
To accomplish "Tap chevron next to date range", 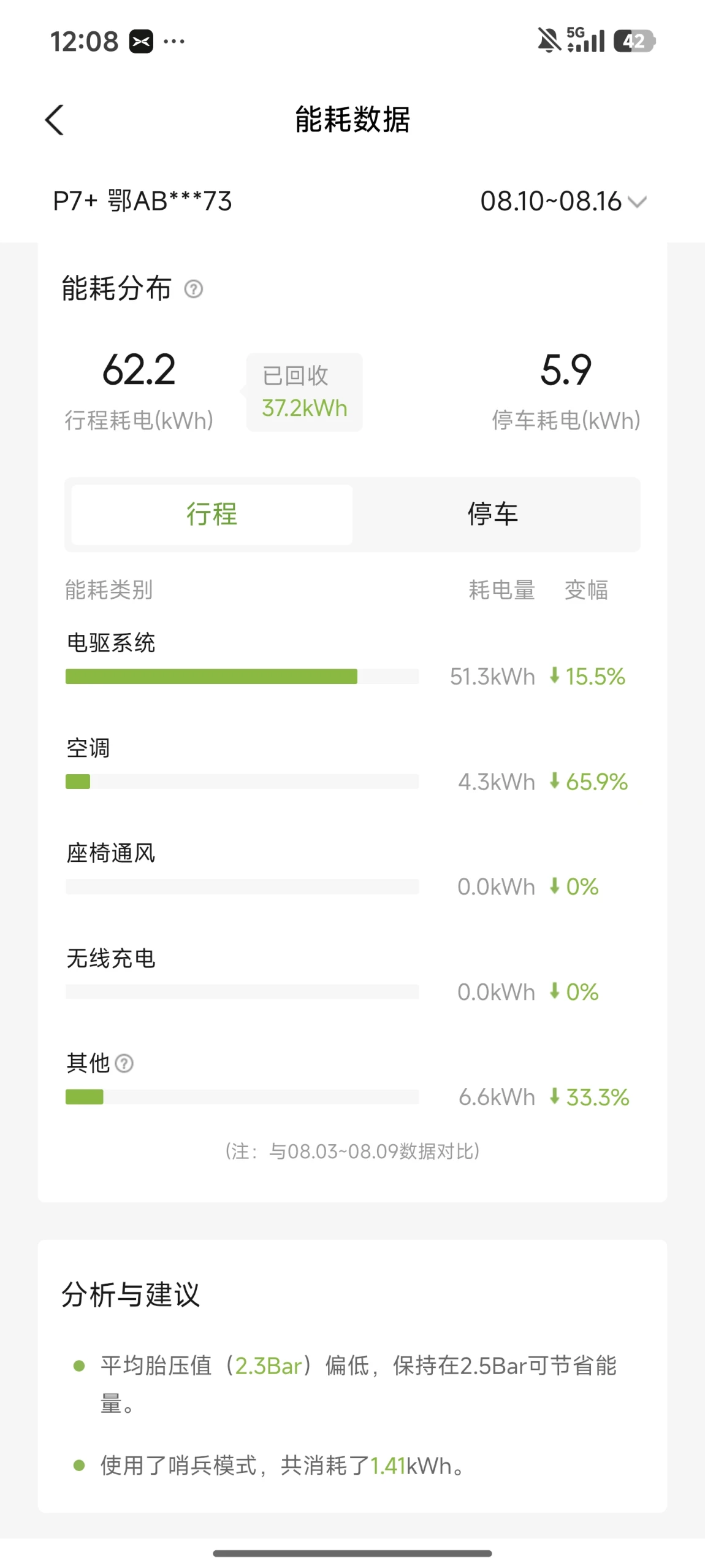I will click(638, 202).
